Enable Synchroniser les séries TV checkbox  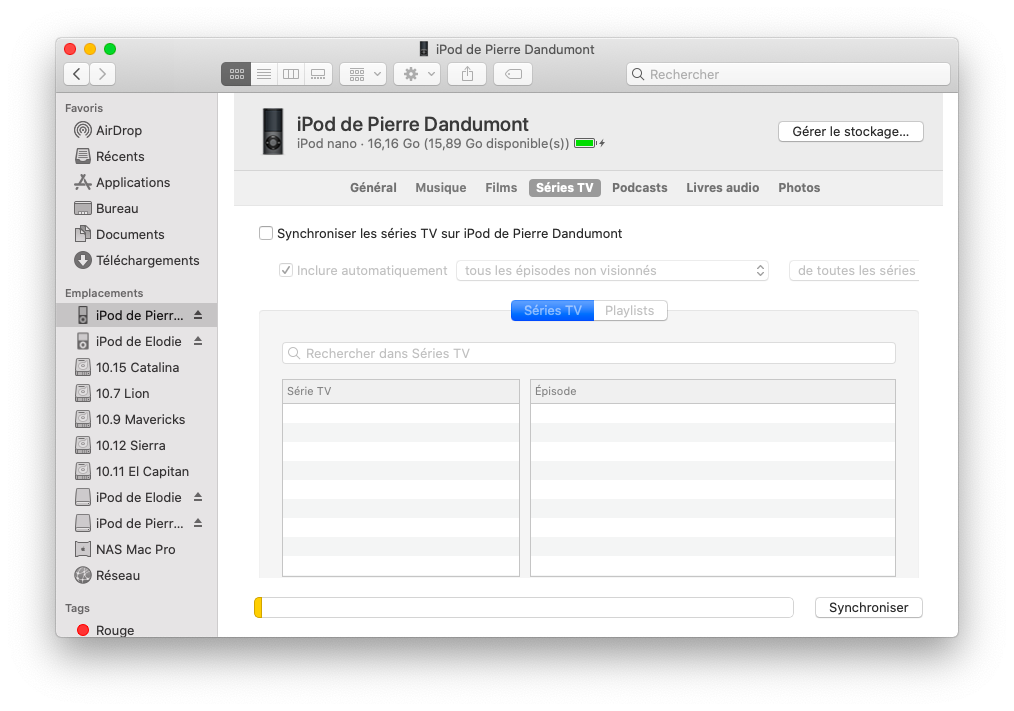pos(266,233)
